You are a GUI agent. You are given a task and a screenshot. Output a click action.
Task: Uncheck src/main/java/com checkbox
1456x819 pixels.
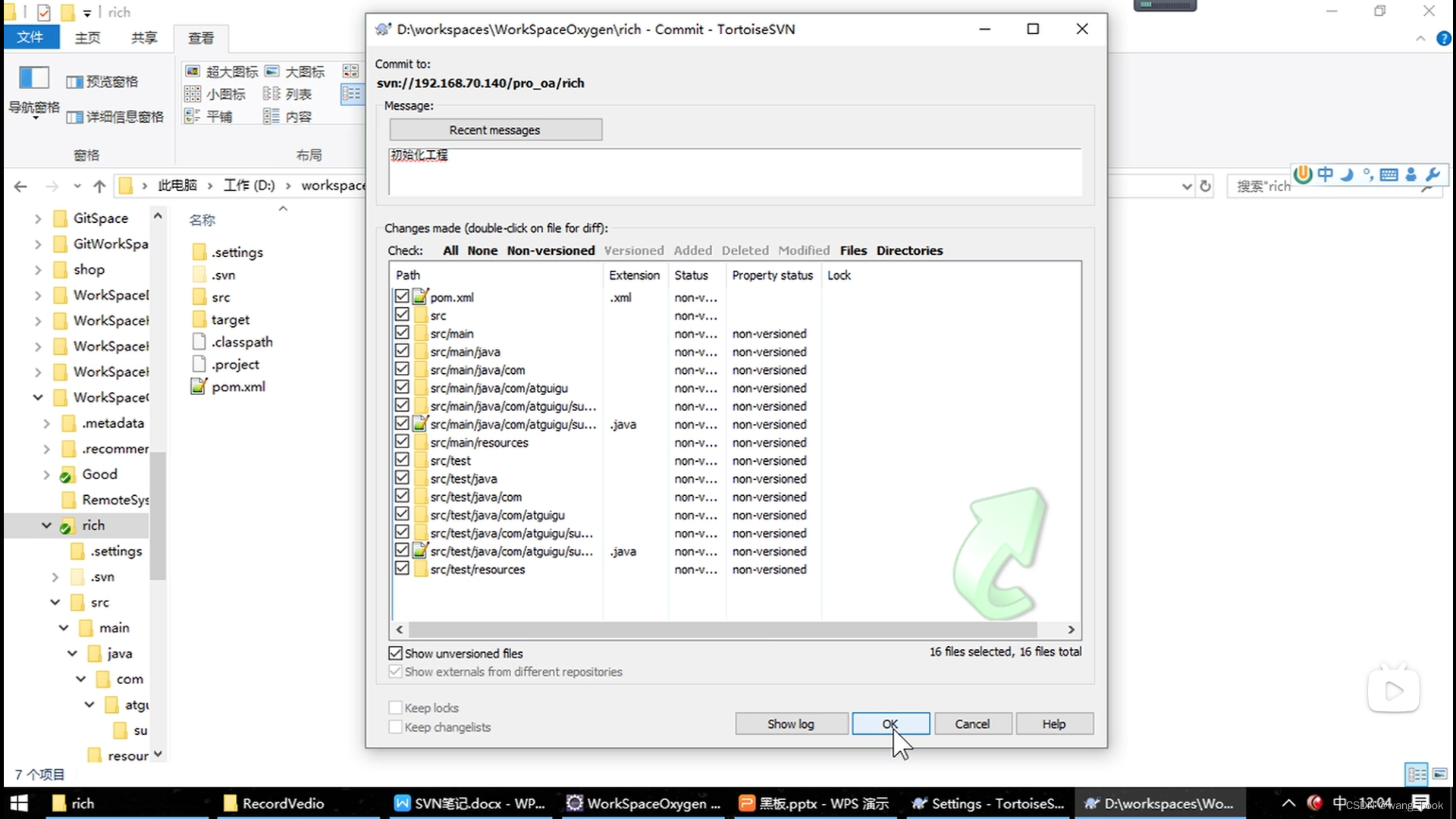tap(402, 369)
